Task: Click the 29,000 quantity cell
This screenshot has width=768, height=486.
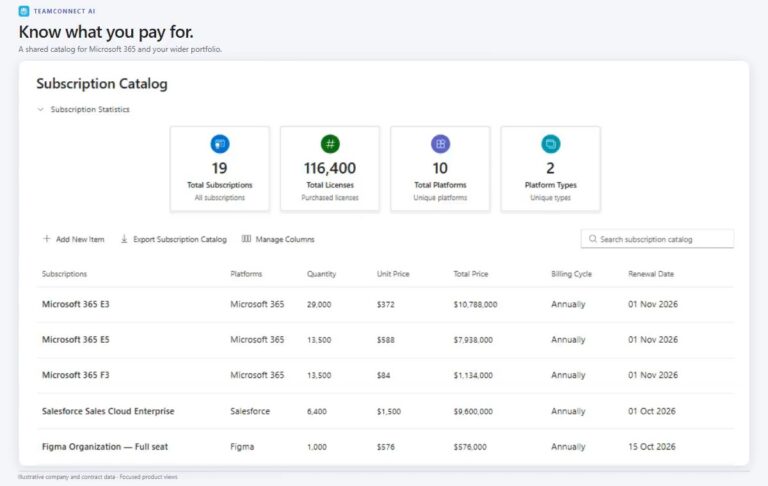Action: pyautogui.click(x=319, y=304)
